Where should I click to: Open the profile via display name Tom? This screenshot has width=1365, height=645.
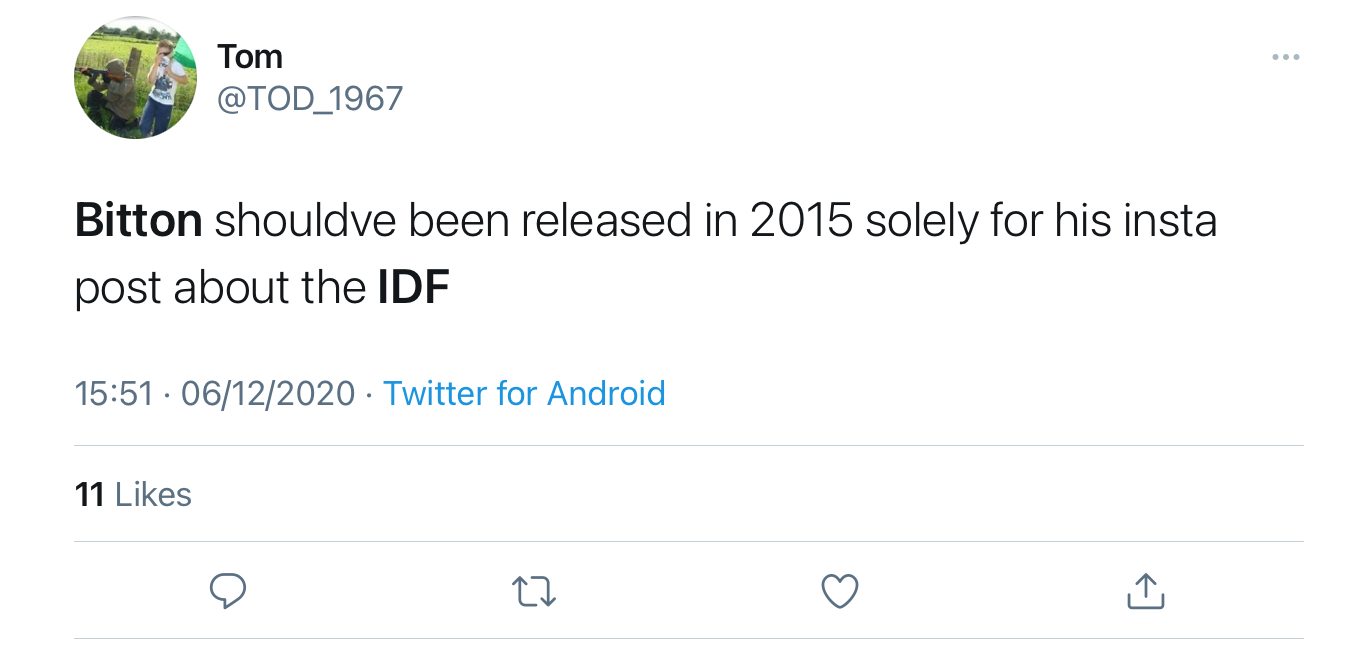tap(250, 57)
